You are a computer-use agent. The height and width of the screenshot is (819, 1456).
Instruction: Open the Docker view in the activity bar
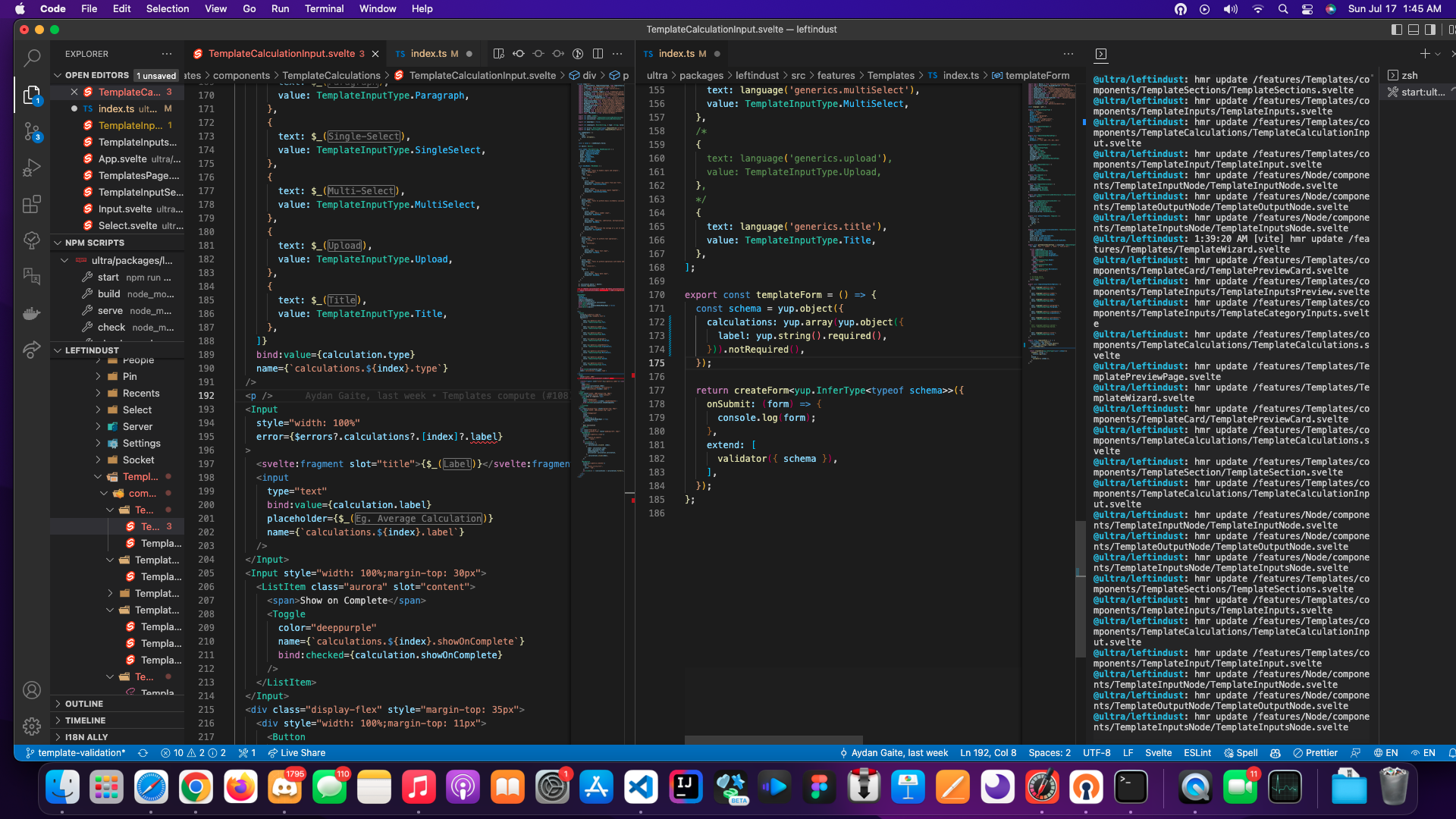pos(32,313)
